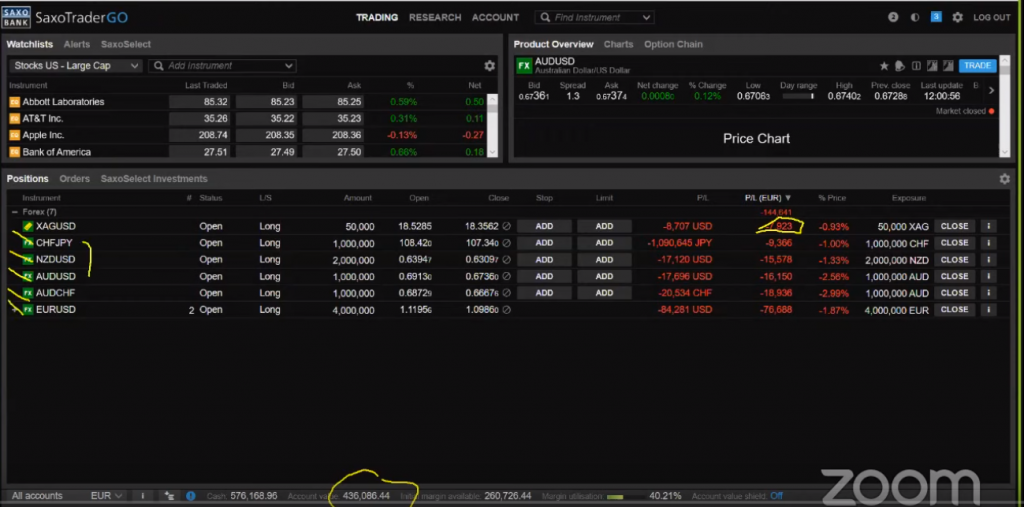This screenshot has width=1024, height=507.
Task: Open the TRADING menu
Action: coord(377,18)
